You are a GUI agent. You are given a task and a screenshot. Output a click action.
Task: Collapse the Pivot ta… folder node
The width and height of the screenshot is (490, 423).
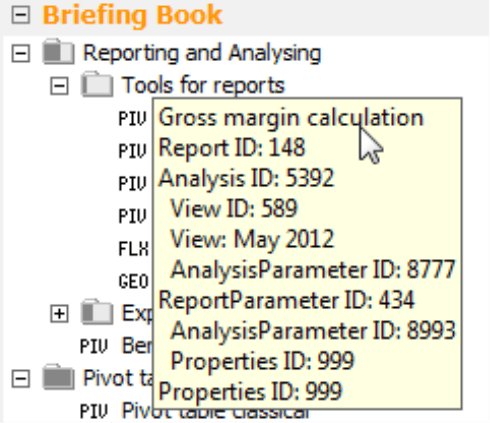[x=21, y=379]
